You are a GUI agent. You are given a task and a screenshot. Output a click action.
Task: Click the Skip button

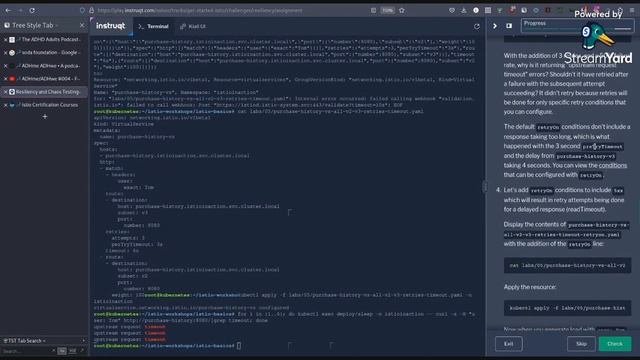[x=581, y=344]
